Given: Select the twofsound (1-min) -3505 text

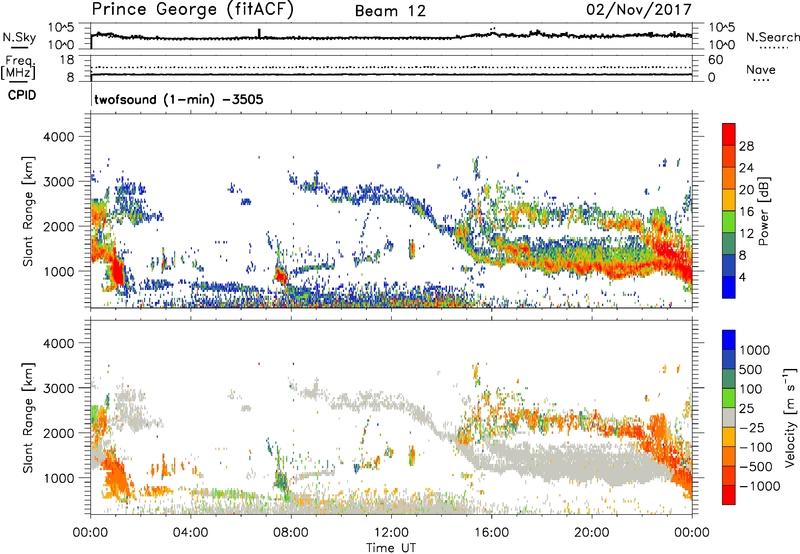Looking at the screenshot, I should click(179, 99).
